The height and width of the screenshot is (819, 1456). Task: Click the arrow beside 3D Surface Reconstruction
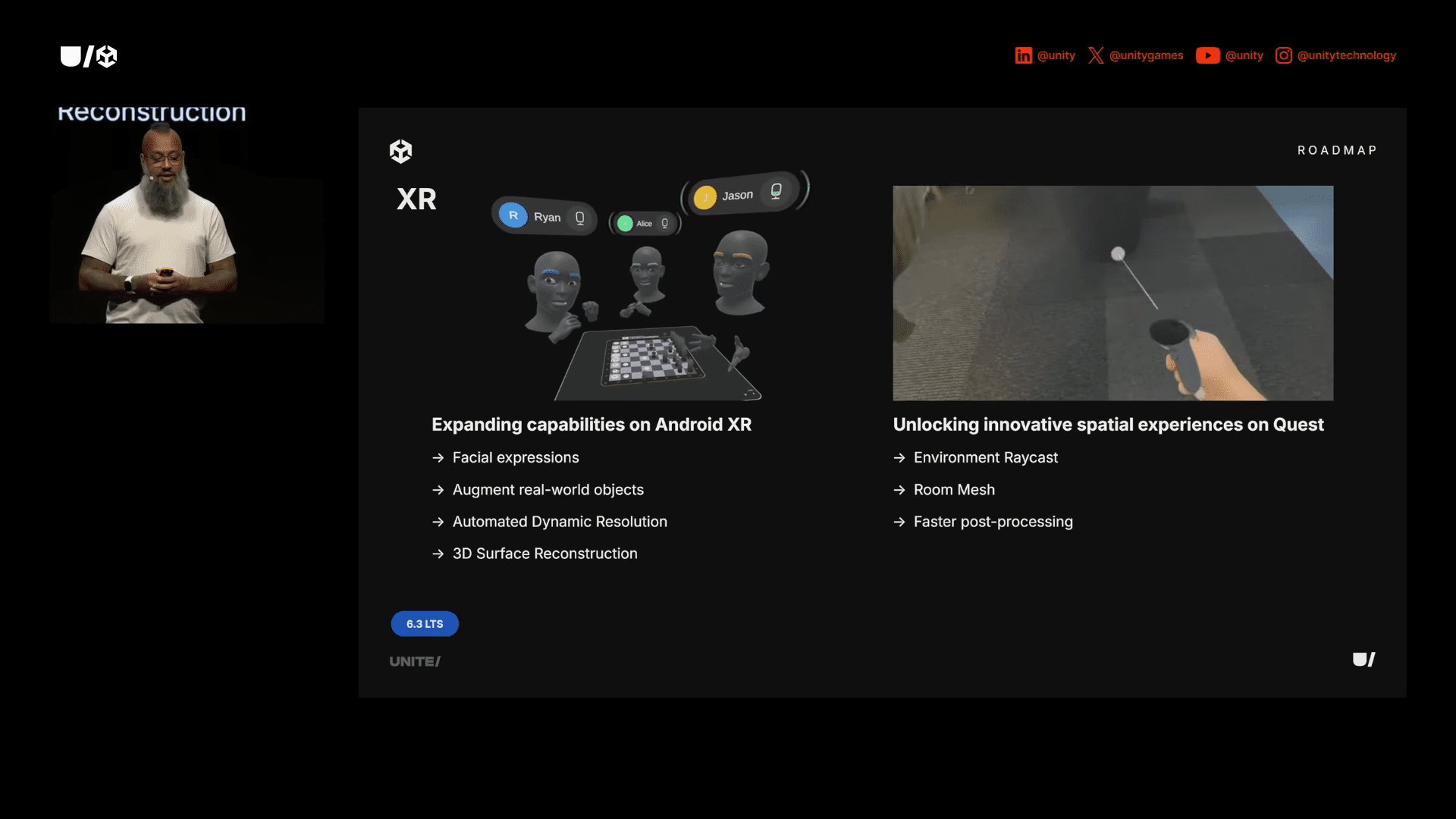[x=438, y=554]
